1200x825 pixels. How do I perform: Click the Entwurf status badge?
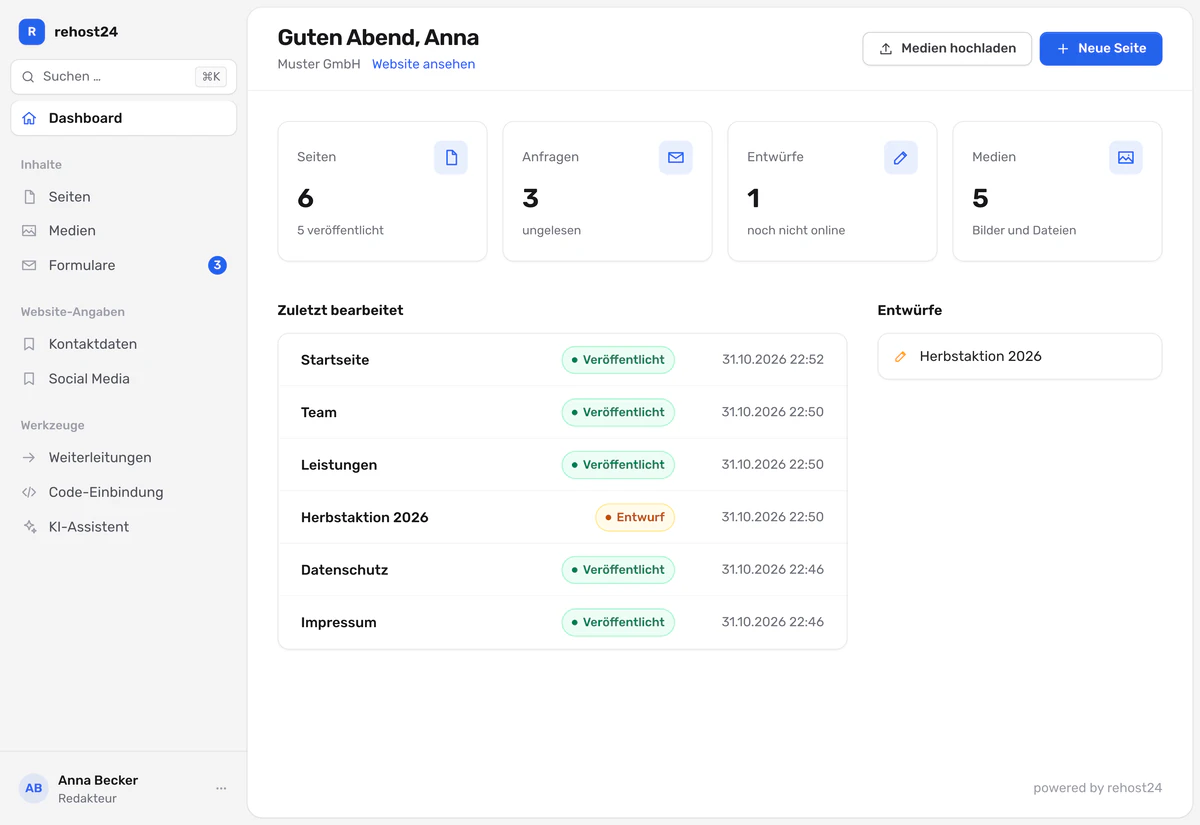click(x=635, y=517)
